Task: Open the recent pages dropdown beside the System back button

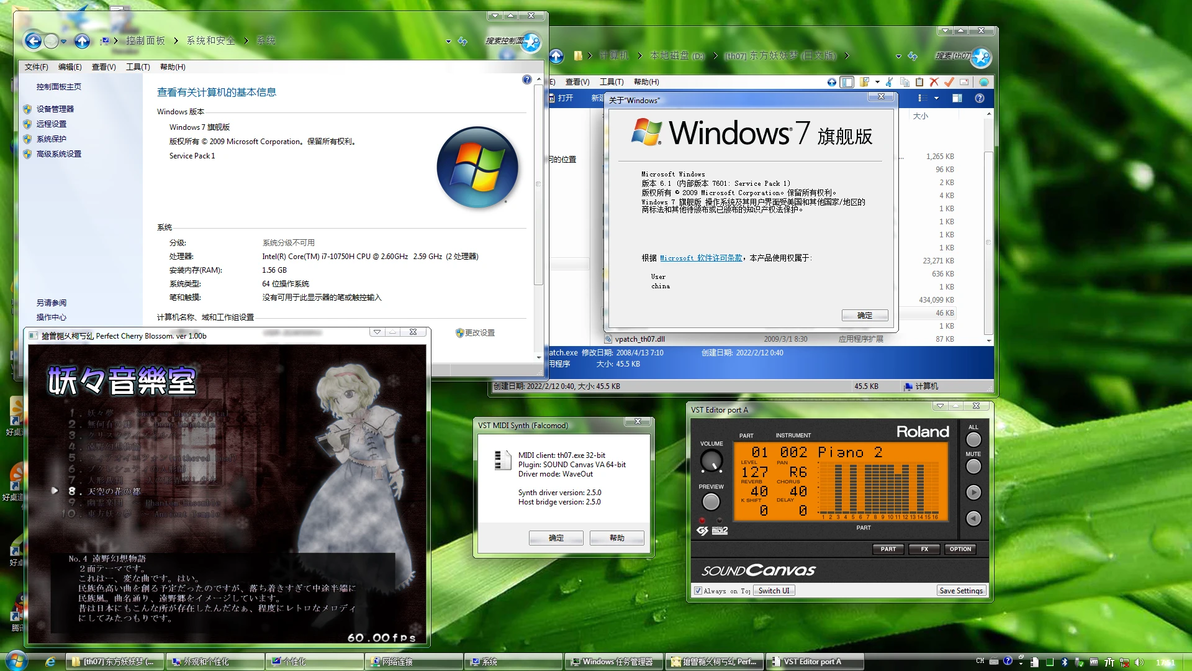Action: 64,41
